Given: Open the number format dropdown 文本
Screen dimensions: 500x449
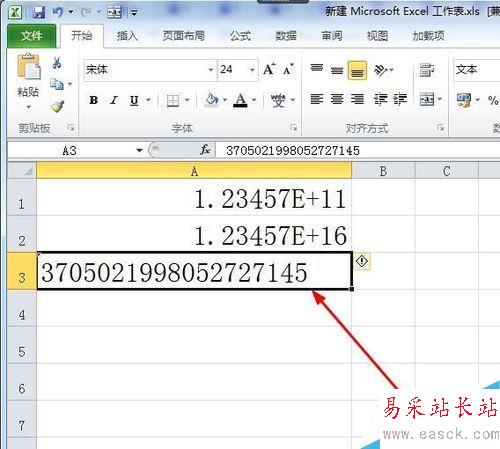Looking at the screenshot, I should pyautogui.click(x=477, y=70).
